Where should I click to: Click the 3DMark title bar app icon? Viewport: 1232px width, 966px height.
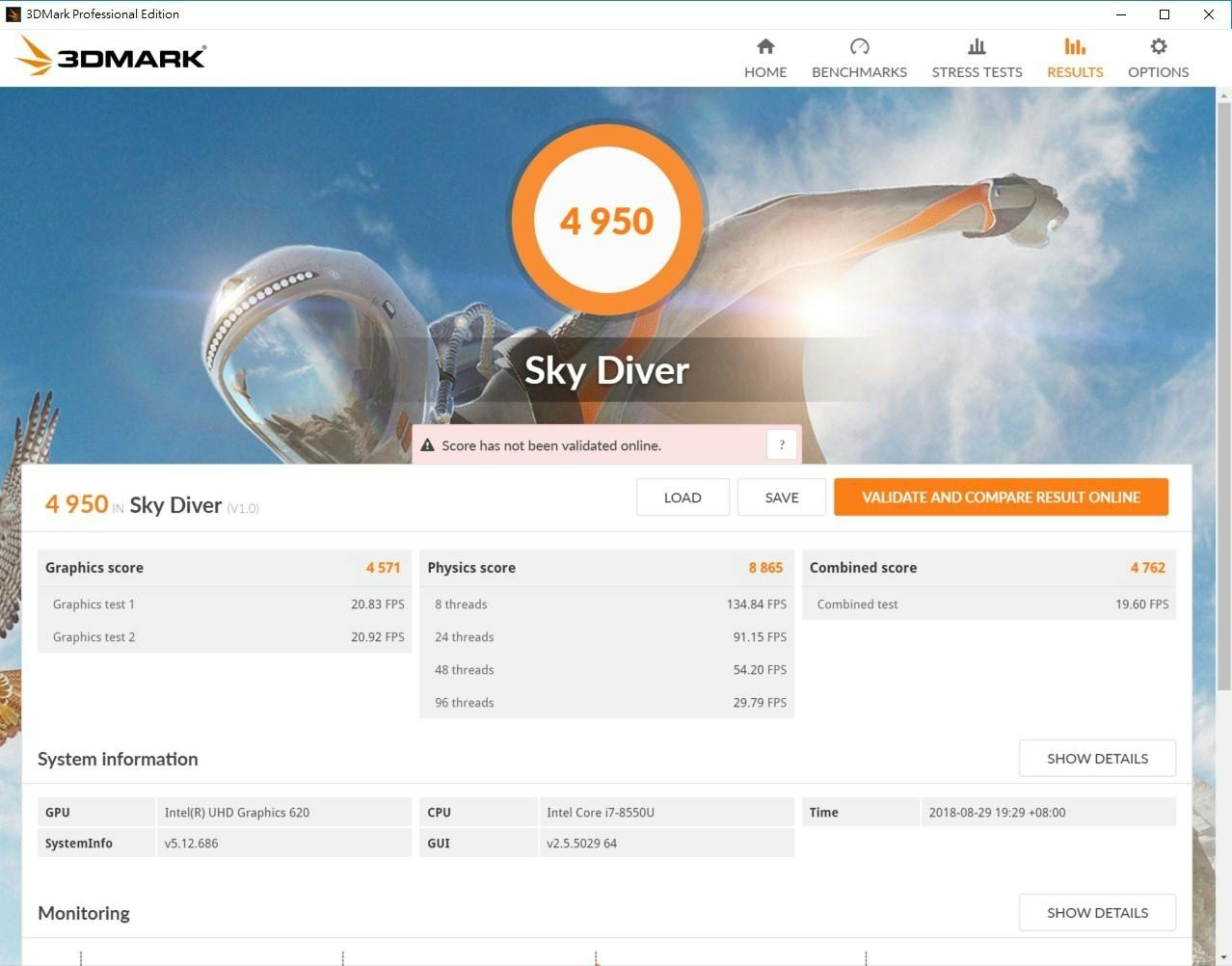13,14
